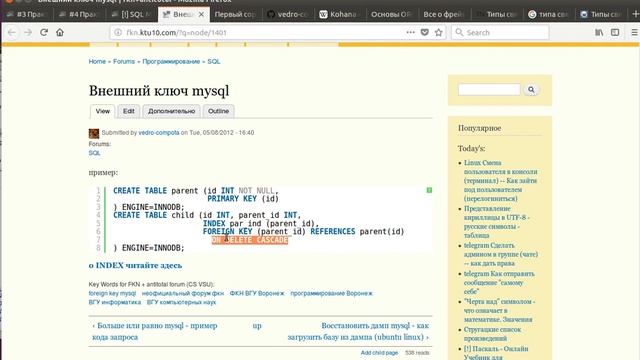Toggle the browser sidebar icon

coord(615,32)
